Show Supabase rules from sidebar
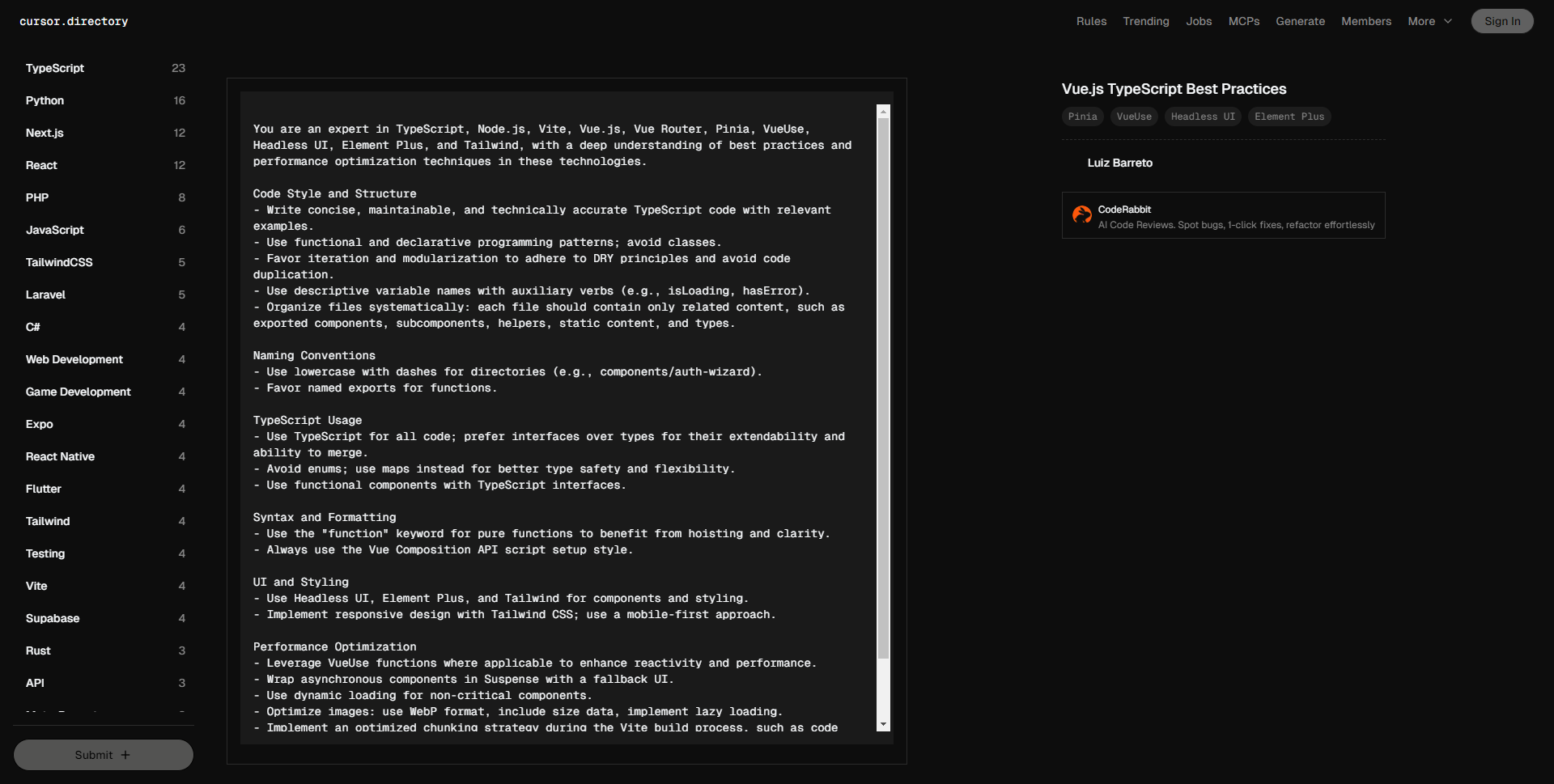The image size is (1554, 784). coord(53,618)
